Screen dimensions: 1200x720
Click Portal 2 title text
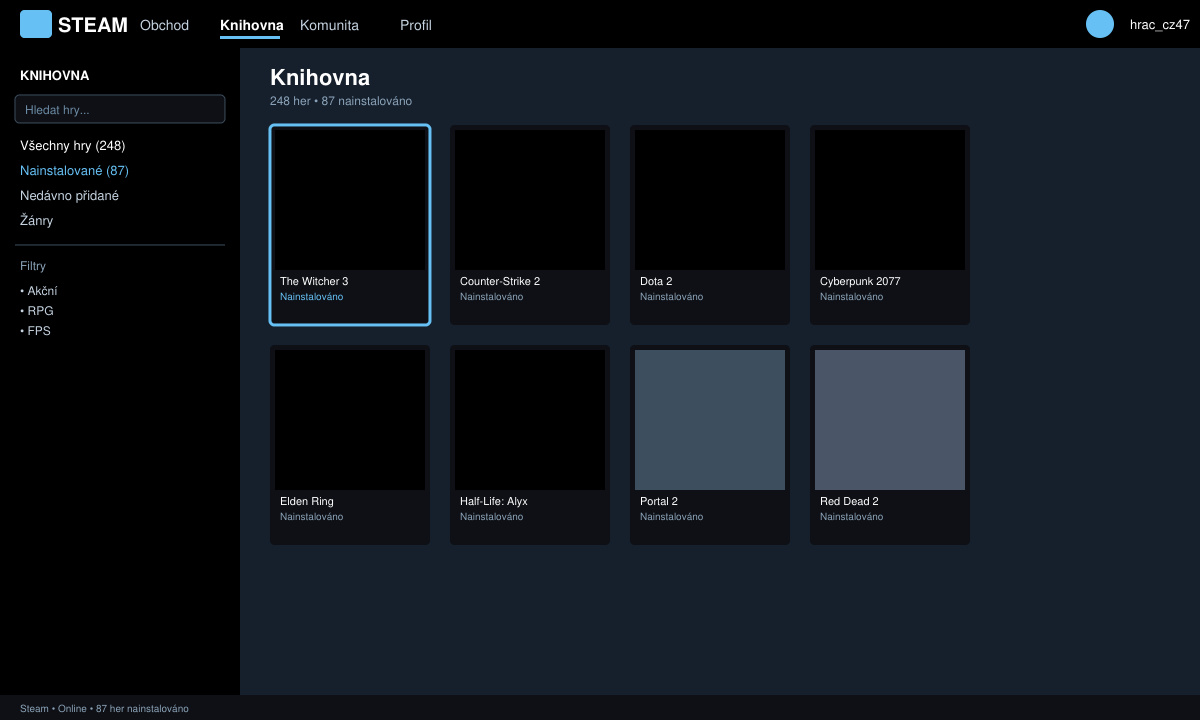point(659,502)
